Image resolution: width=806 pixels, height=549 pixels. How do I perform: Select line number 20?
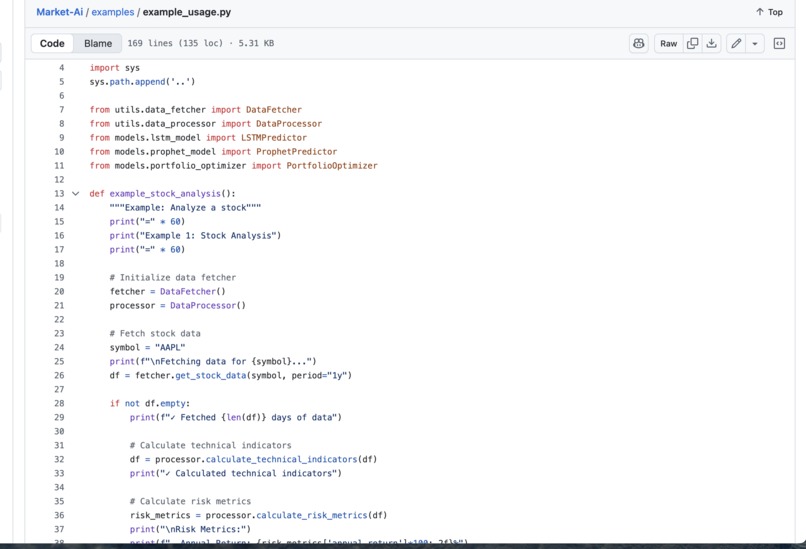click(59, 291)
